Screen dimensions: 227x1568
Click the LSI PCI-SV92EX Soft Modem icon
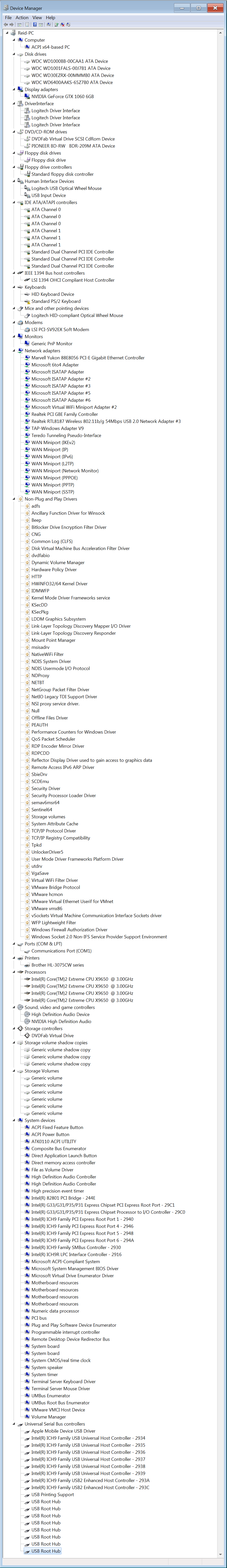coord(27,329)
